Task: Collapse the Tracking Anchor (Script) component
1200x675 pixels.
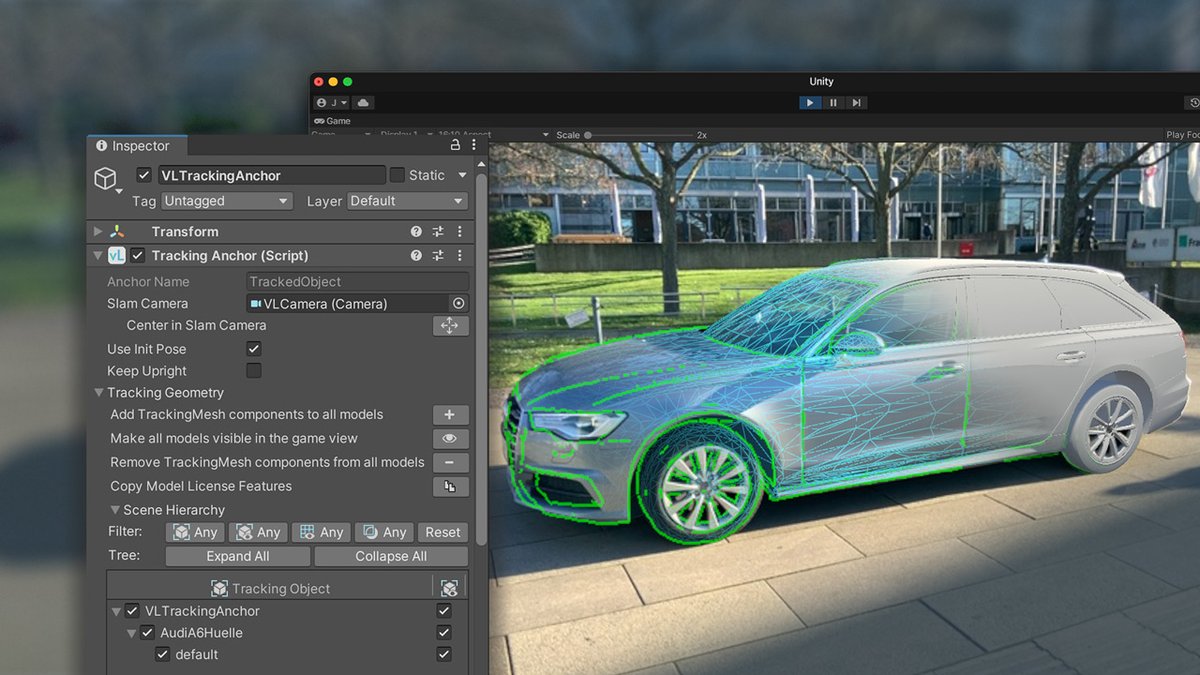Action: (98, 256)
